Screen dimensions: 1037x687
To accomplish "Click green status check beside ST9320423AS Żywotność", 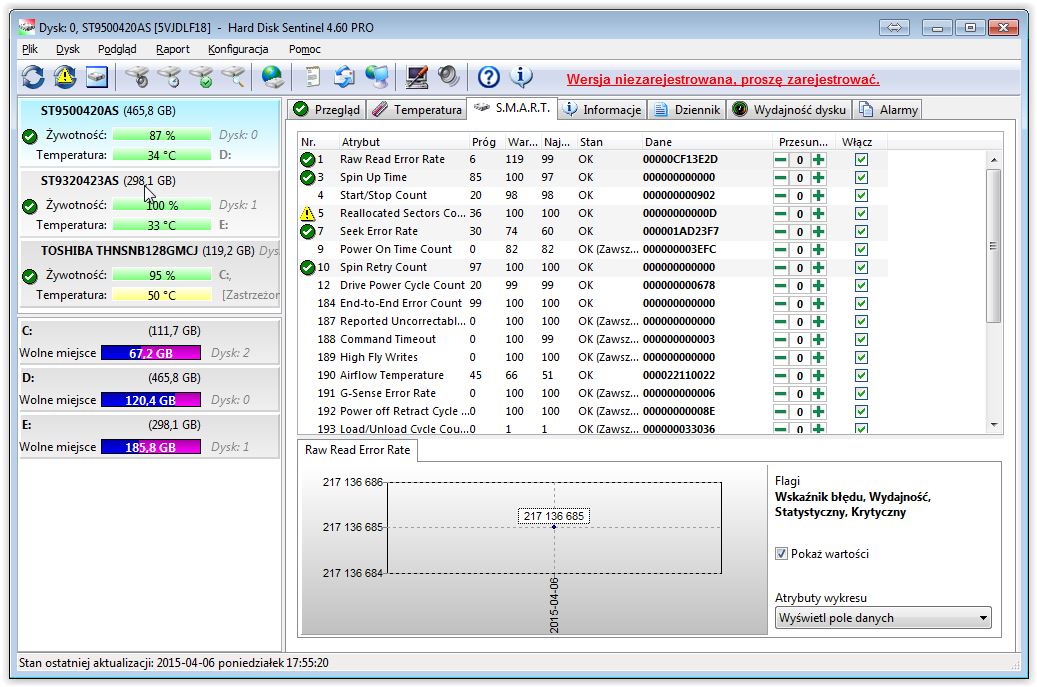I will click(30, 206).
